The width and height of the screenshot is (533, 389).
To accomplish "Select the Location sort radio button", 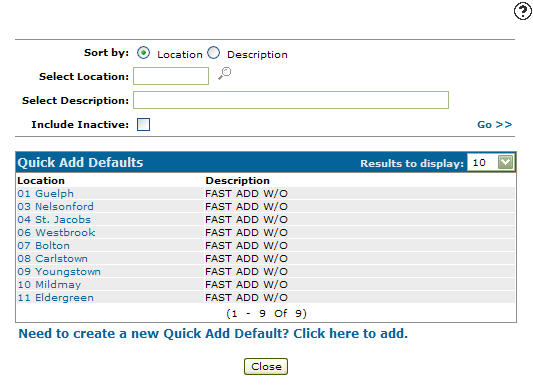I will (x=143, y=53).
